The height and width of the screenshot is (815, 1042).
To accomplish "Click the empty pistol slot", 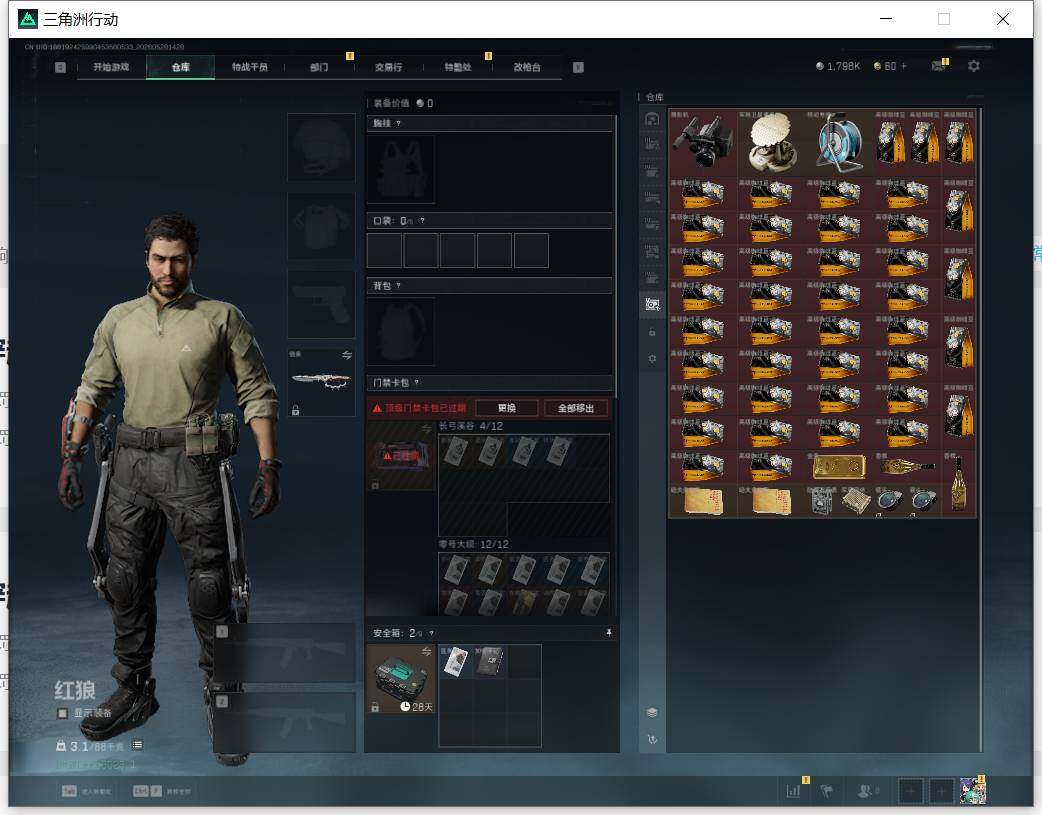I will tap(321, 304).
